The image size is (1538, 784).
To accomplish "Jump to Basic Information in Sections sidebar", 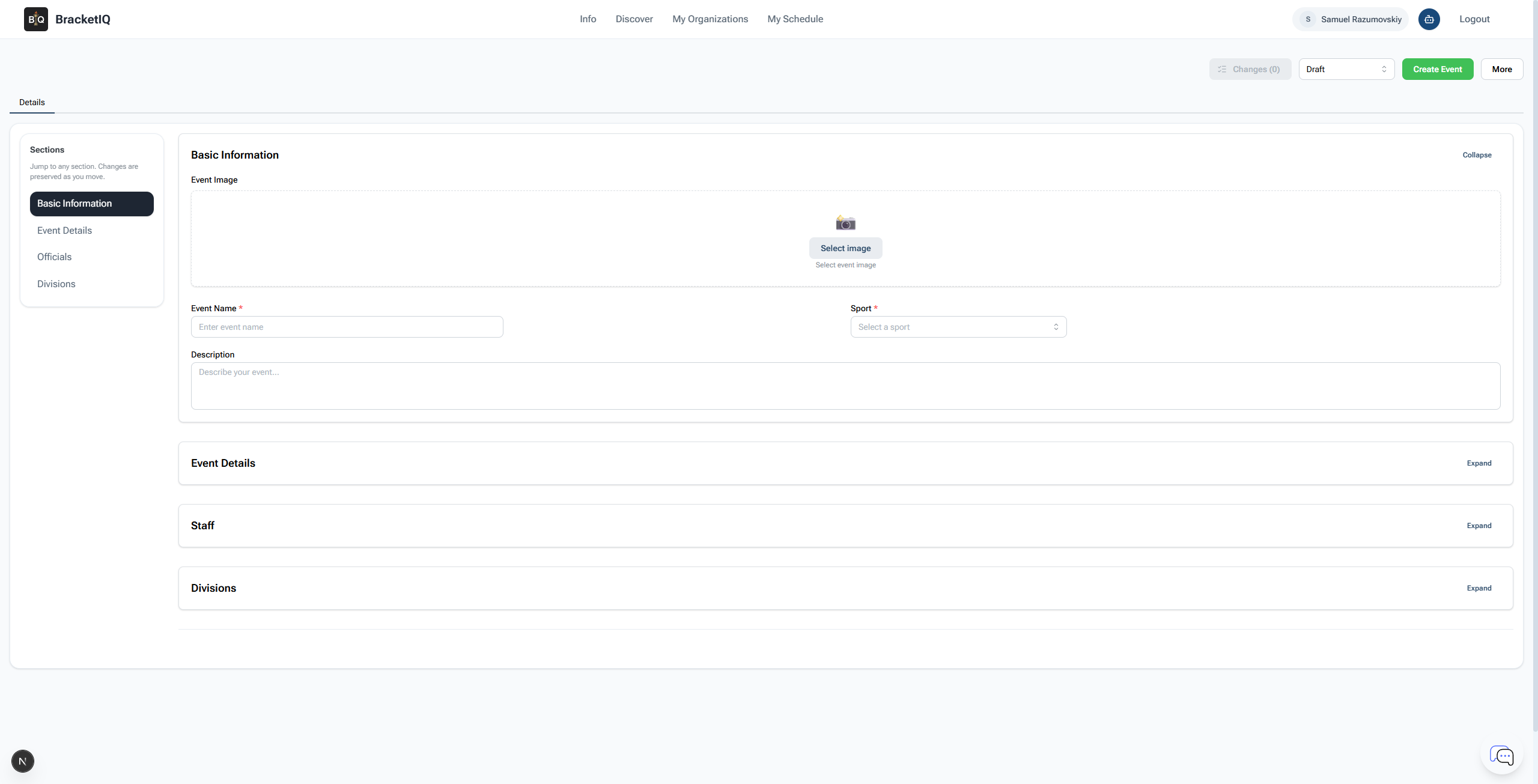I will pyautogui.click(x=92, y=204).
